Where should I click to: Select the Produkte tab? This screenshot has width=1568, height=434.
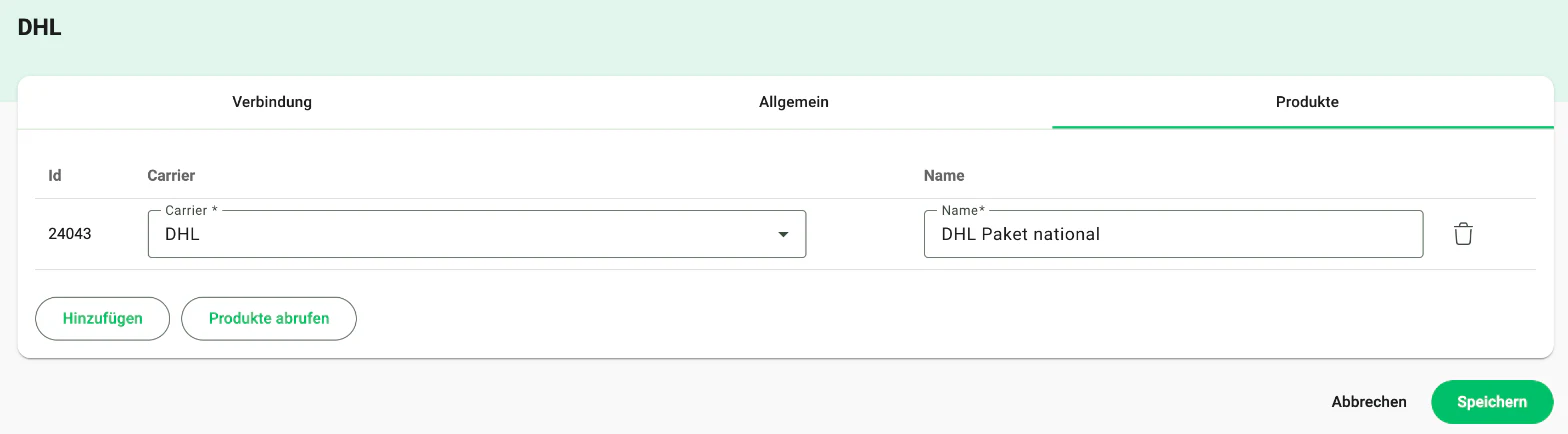1307,102
